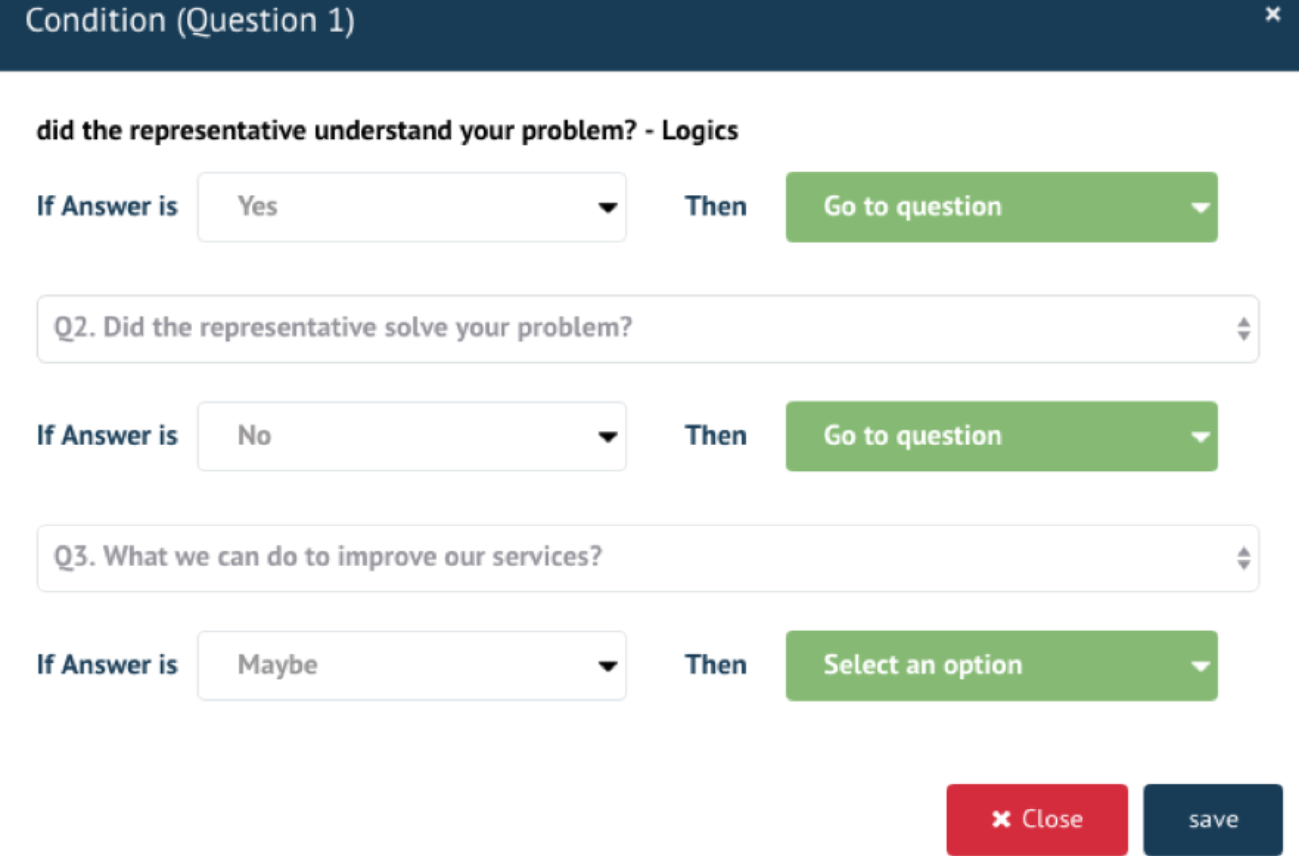Save the condition with the save button
The image size is (1299, 856).
click(1212, 820)
